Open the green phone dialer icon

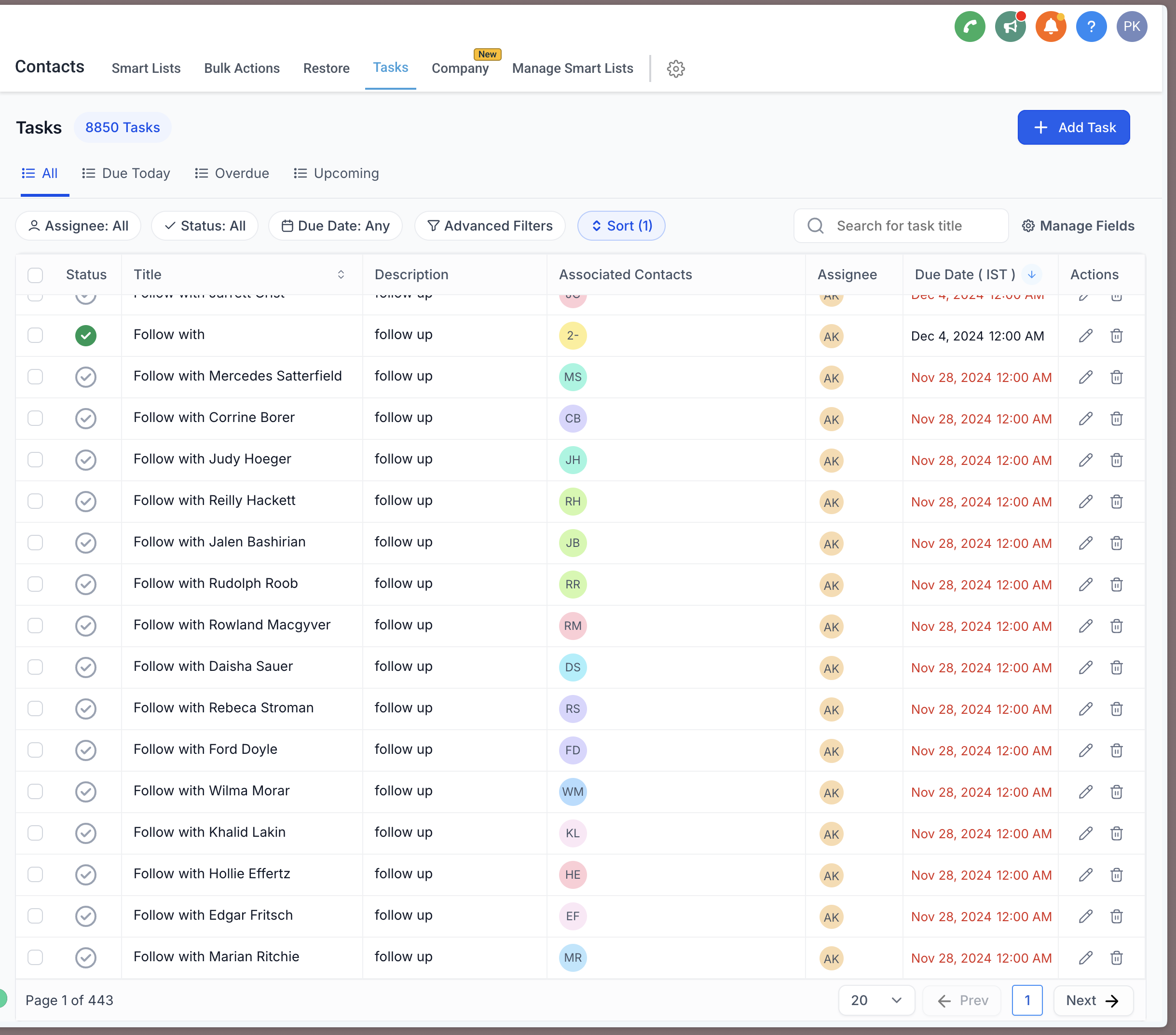(970, 27)
